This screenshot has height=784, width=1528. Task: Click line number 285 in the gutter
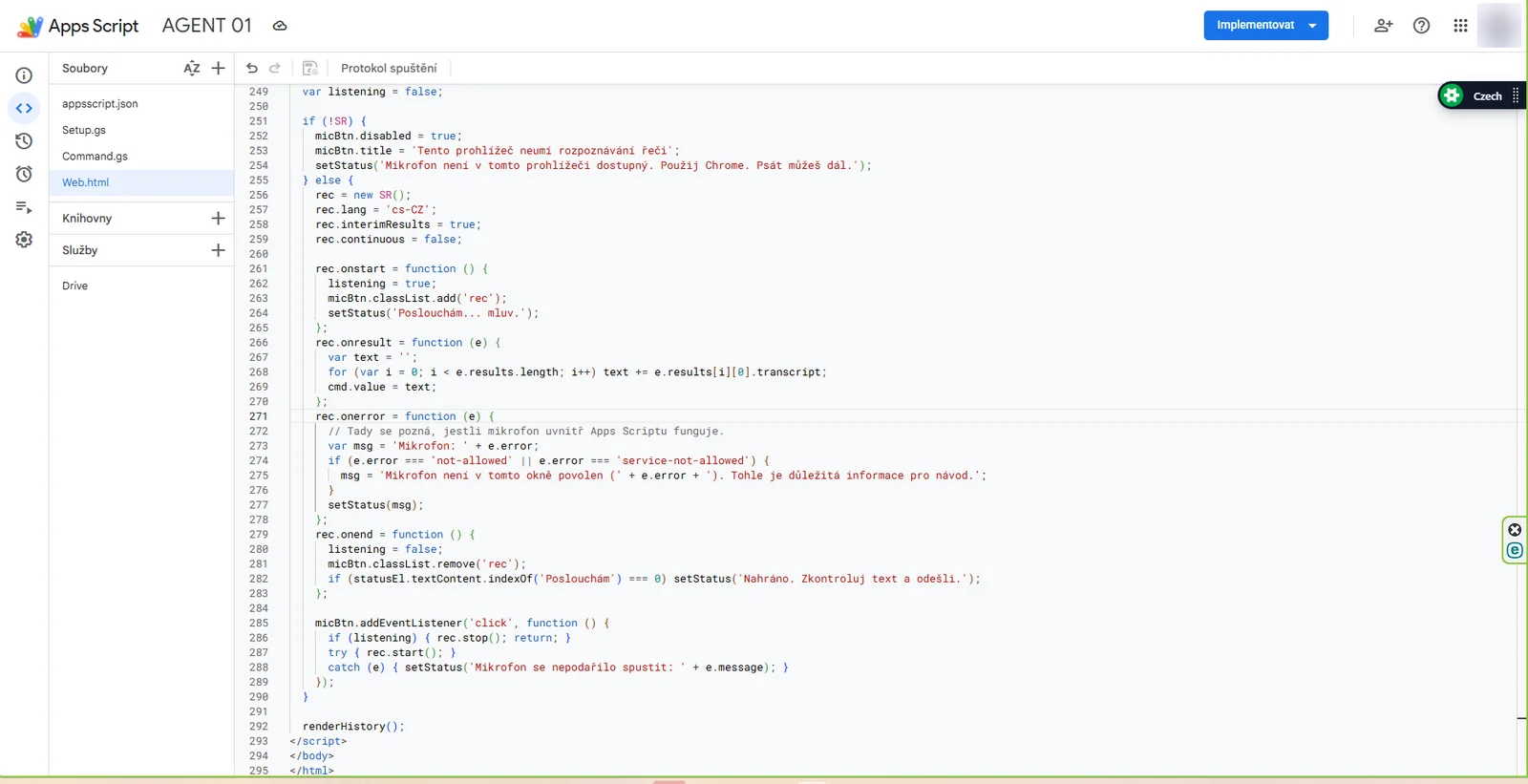(x=259, y=623)
